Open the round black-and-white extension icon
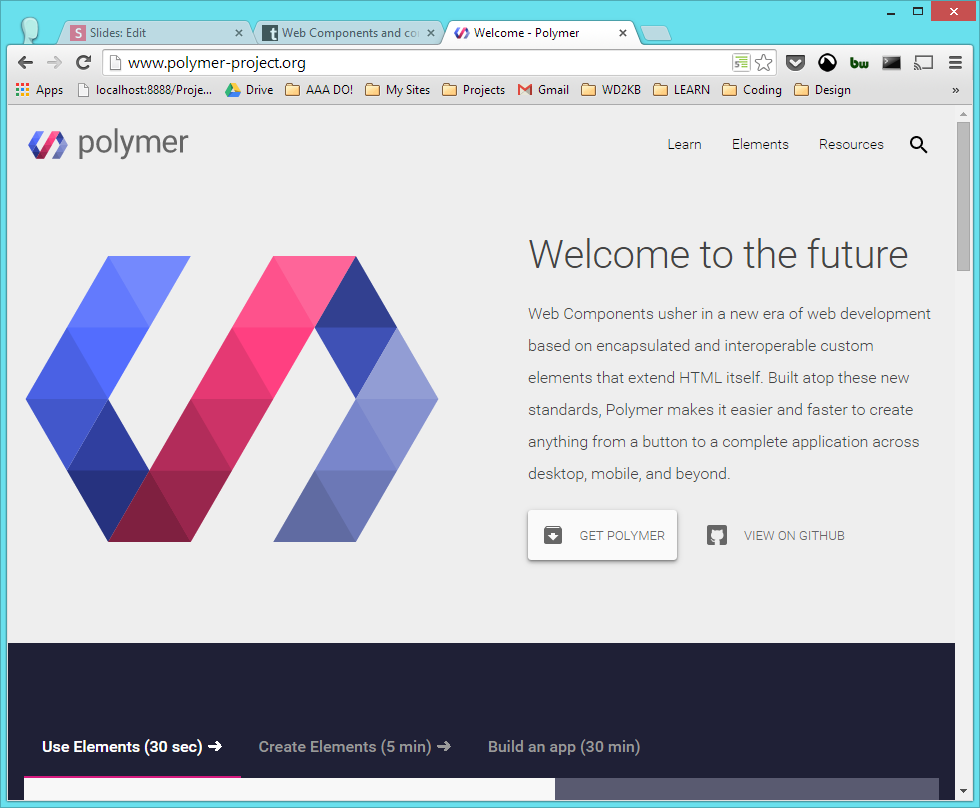Viewport: 980px width, 808px height. (x=827, y=62)
